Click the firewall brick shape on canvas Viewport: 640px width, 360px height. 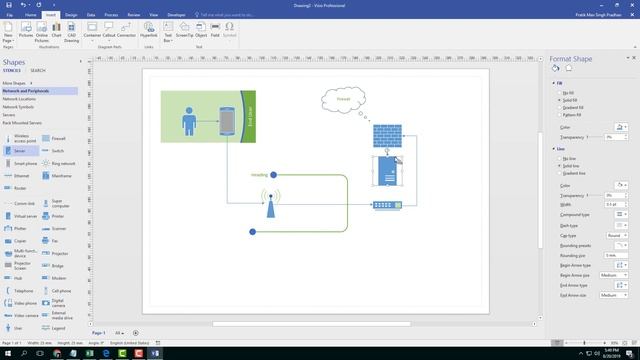pyautogui.click(x=387, y=136)
